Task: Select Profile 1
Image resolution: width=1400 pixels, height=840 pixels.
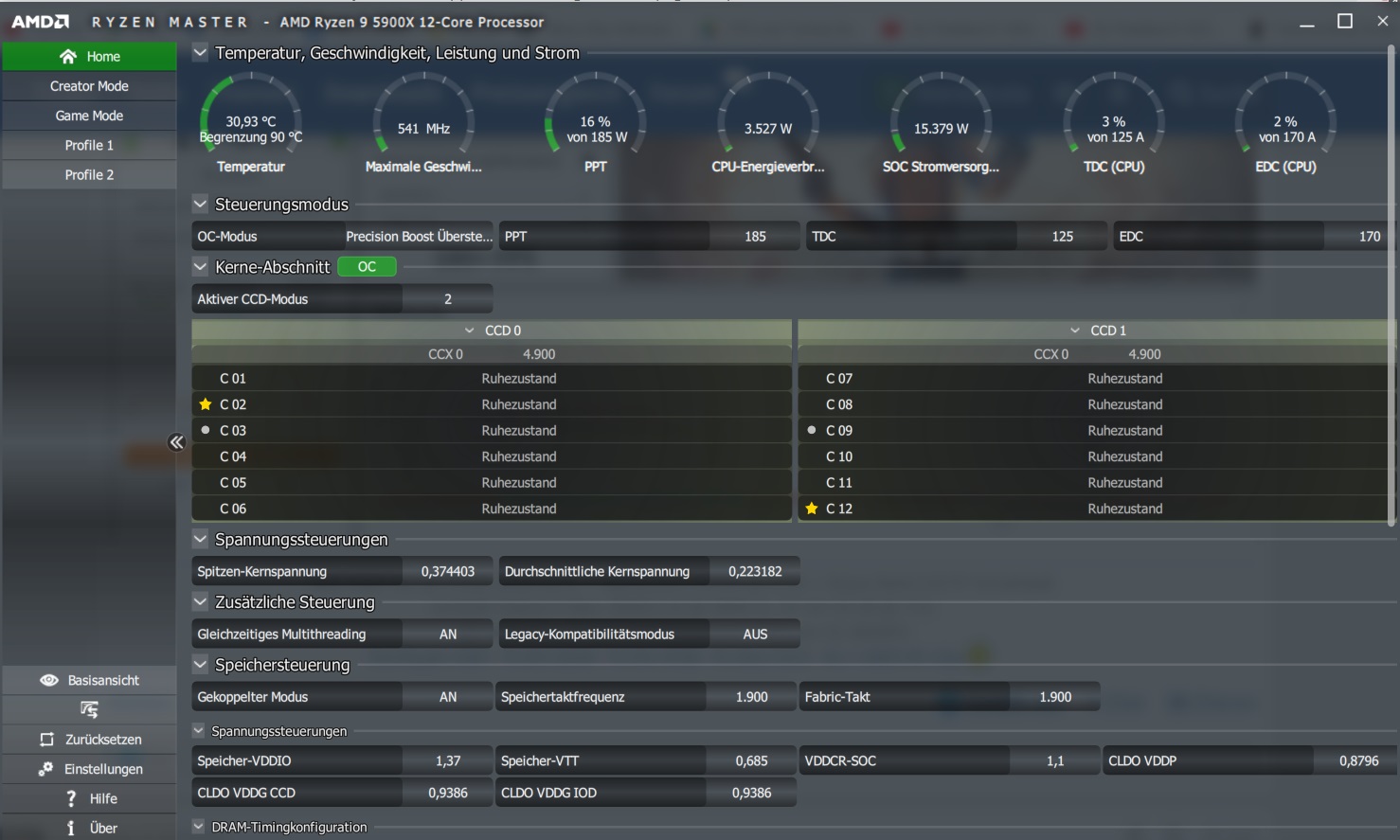Action: (89, 145)
